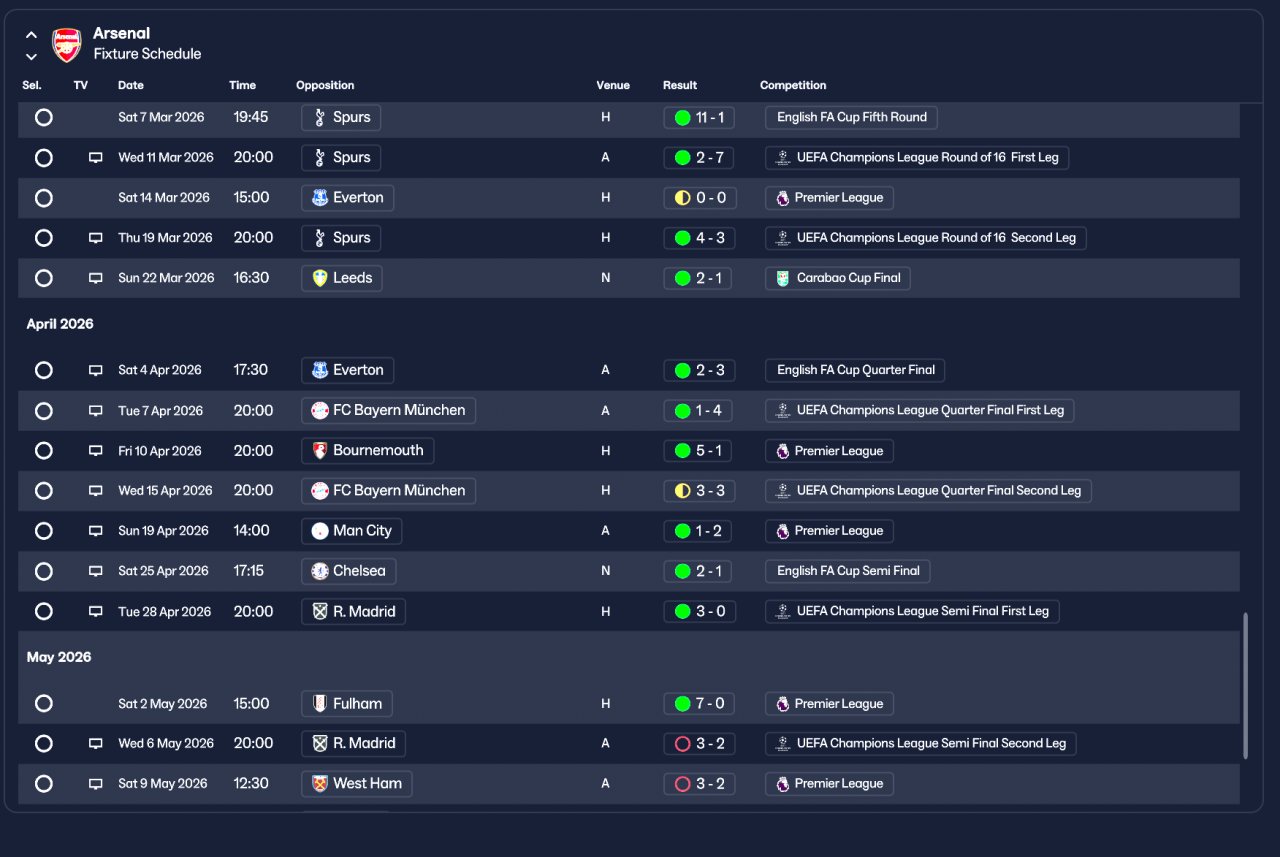Click the Fixture Schedule subtitle
1280x857 pixels.
tap(147, 54)
